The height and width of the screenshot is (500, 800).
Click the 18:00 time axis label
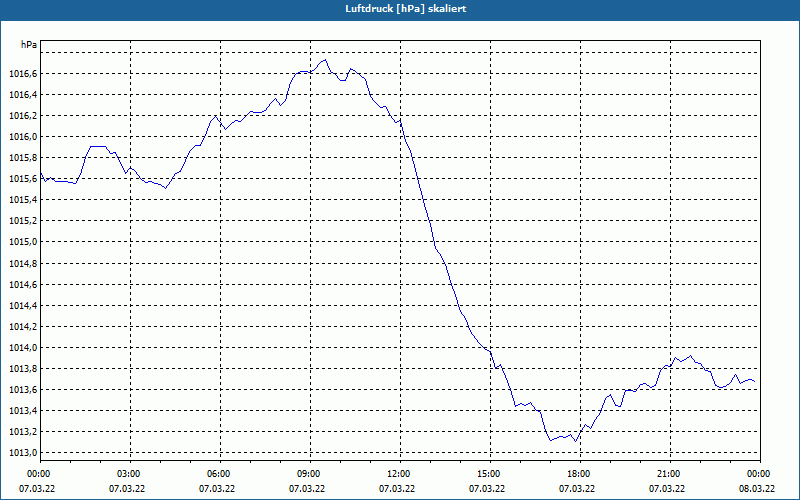click(580, 474)
